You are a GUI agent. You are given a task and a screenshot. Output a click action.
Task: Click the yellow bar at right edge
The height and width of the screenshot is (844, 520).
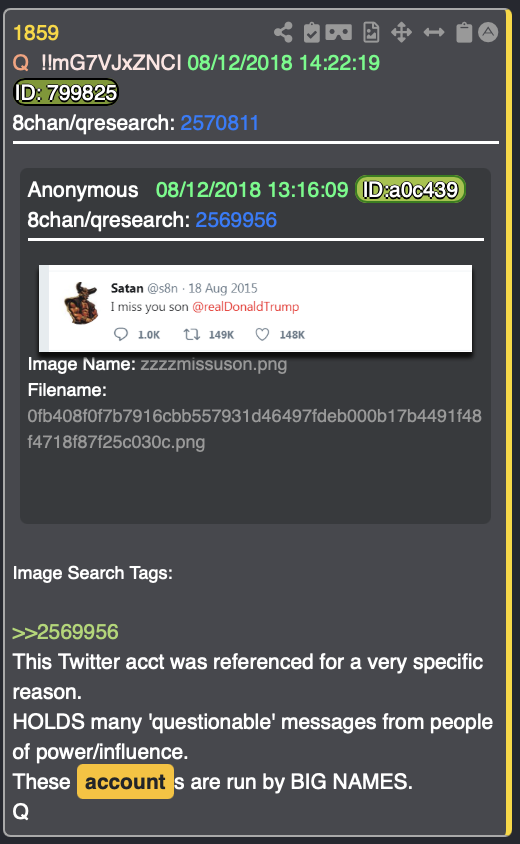click(x=509, y=422)
